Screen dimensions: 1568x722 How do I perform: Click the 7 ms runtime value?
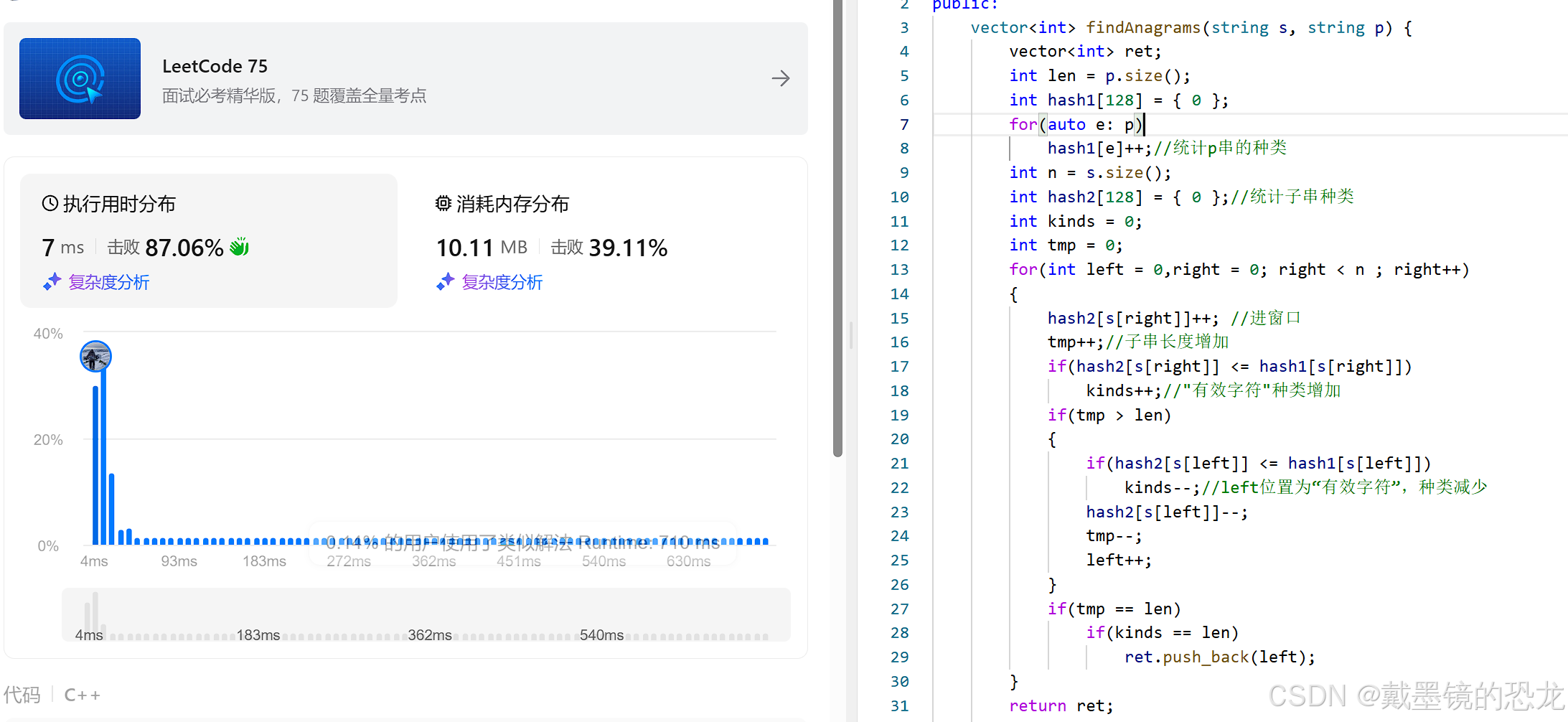pos(63,248)
